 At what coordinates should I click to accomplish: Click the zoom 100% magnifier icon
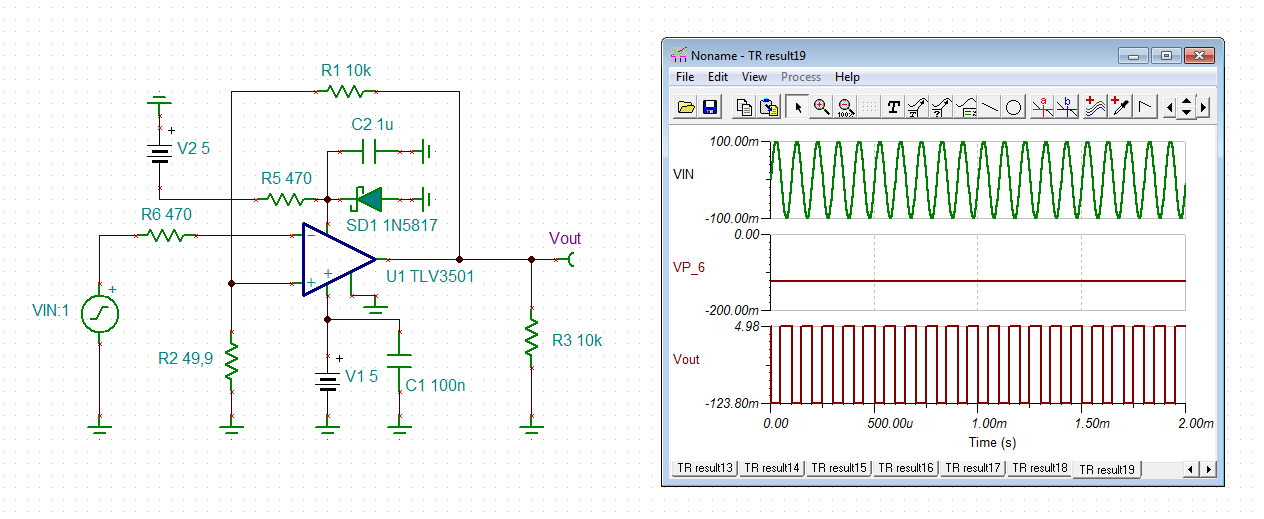846,106
